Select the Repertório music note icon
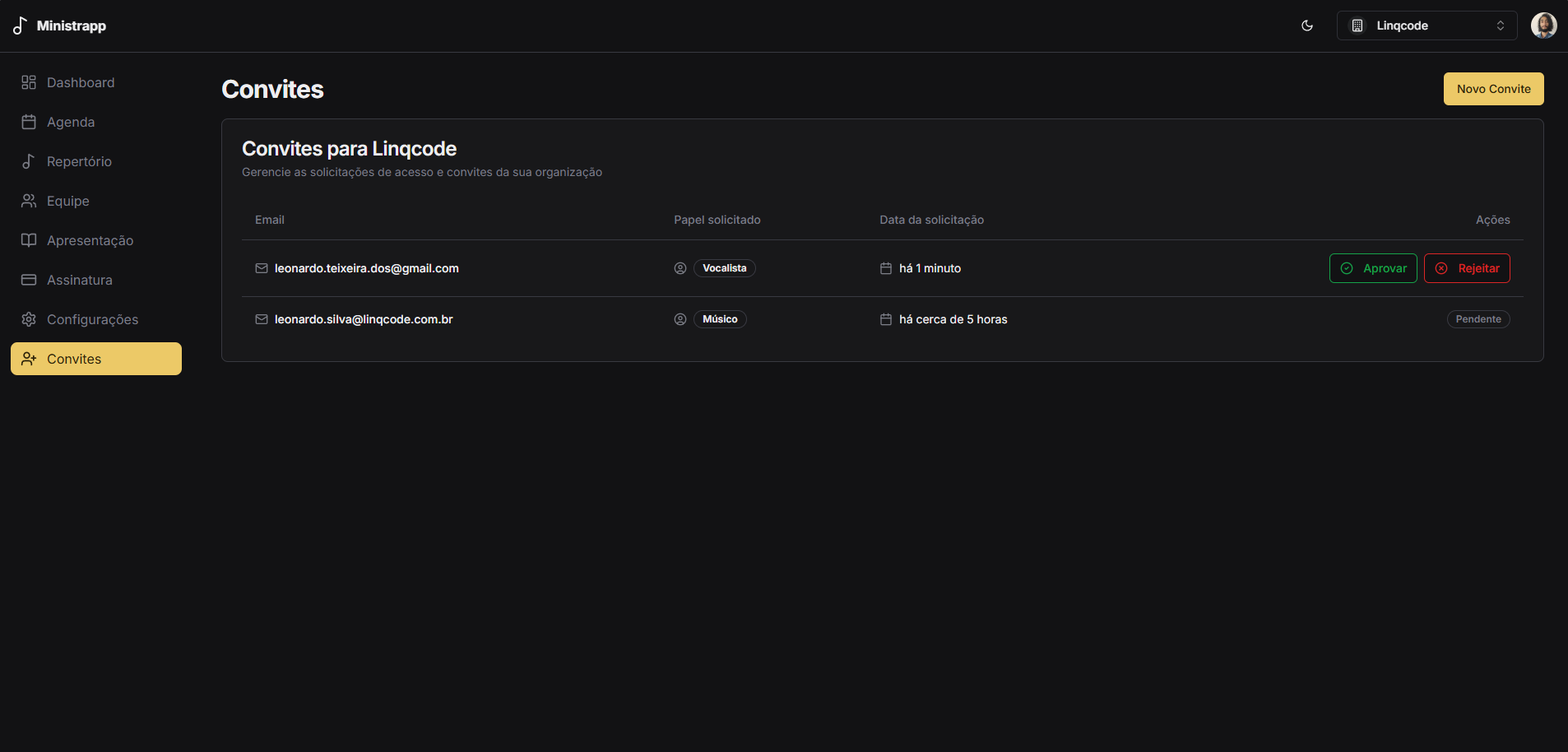 point(29,161)
